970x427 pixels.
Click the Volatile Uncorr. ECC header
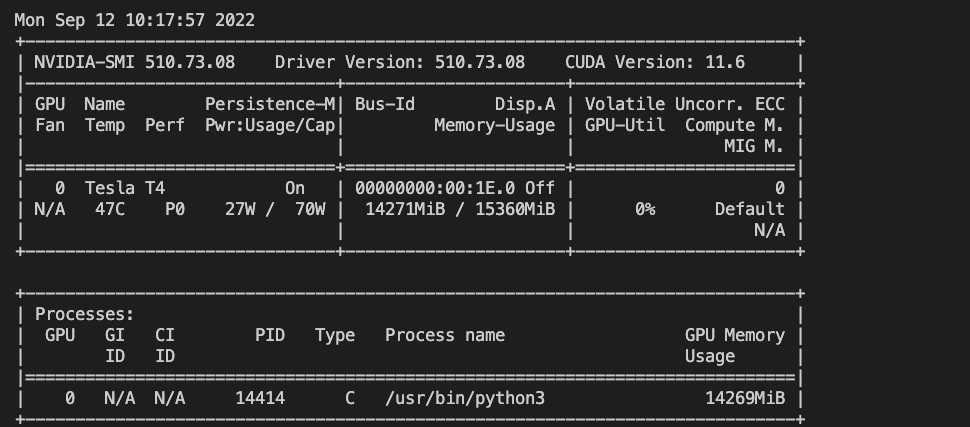click(x=685, y=105)
